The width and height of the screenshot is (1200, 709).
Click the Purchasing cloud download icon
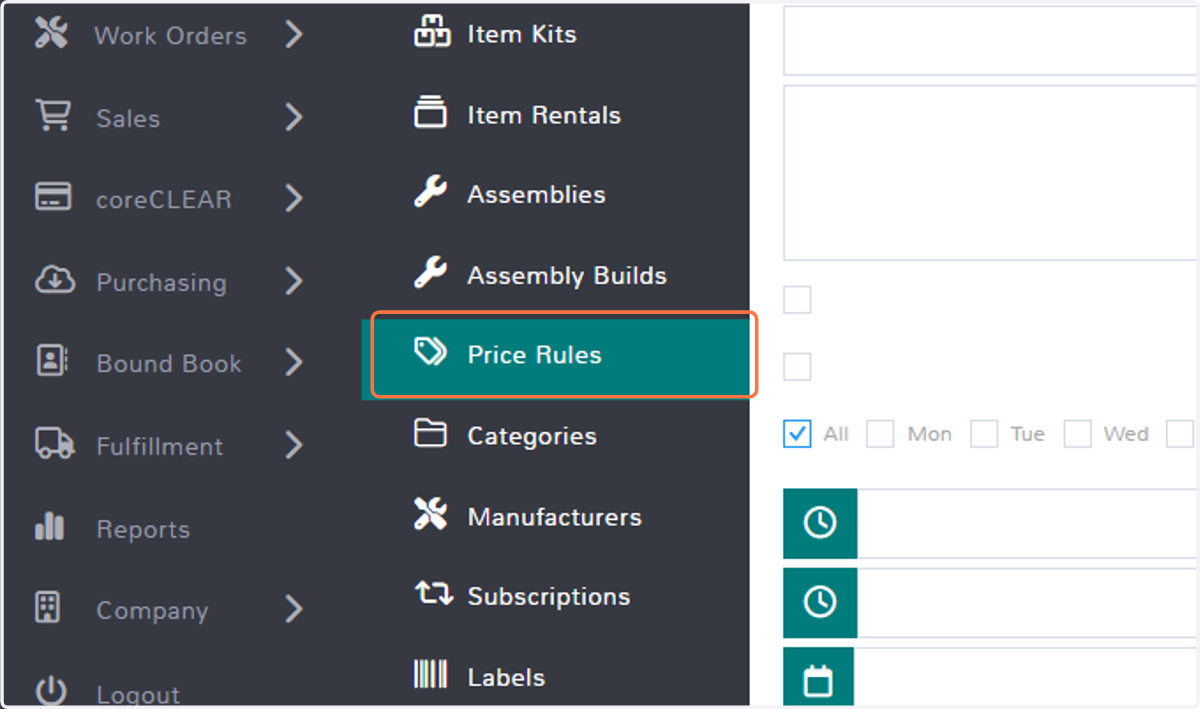pos(54,280)
